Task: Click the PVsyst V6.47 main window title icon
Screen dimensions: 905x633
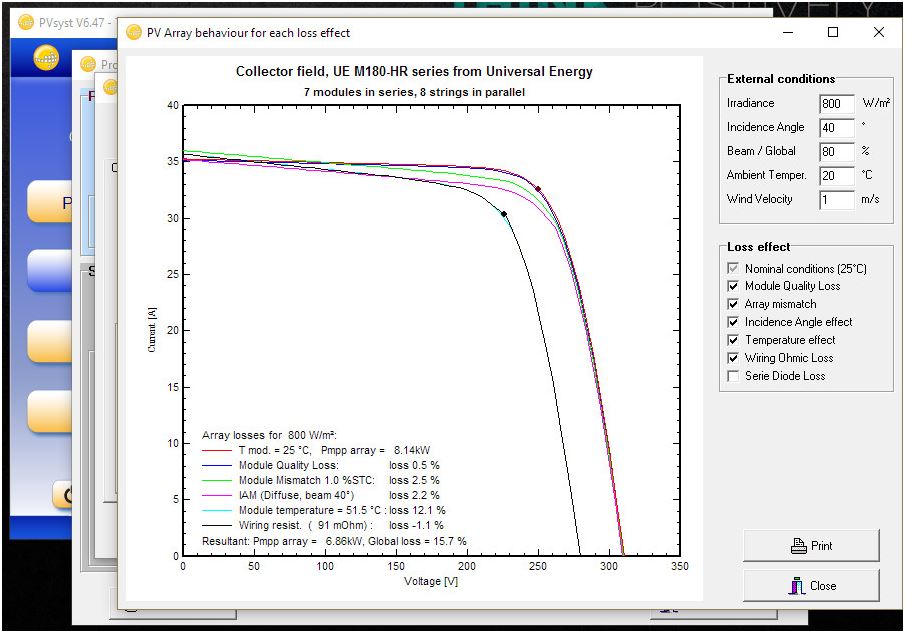Action: coord(26,23)
